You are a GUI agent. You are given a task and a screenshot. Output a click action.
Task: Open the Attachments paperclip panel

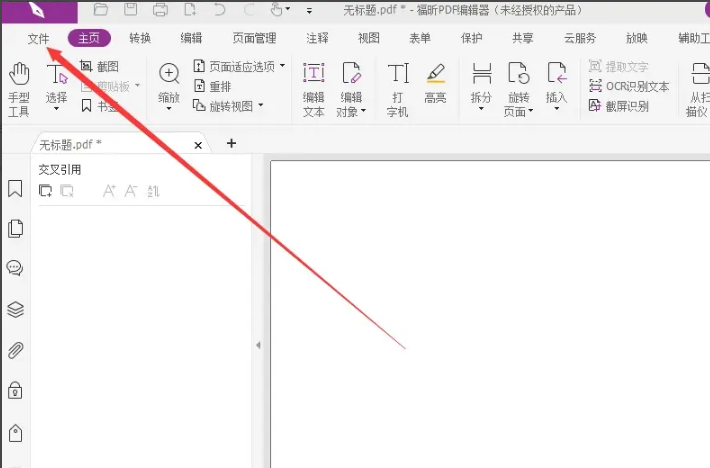(15, 350)
